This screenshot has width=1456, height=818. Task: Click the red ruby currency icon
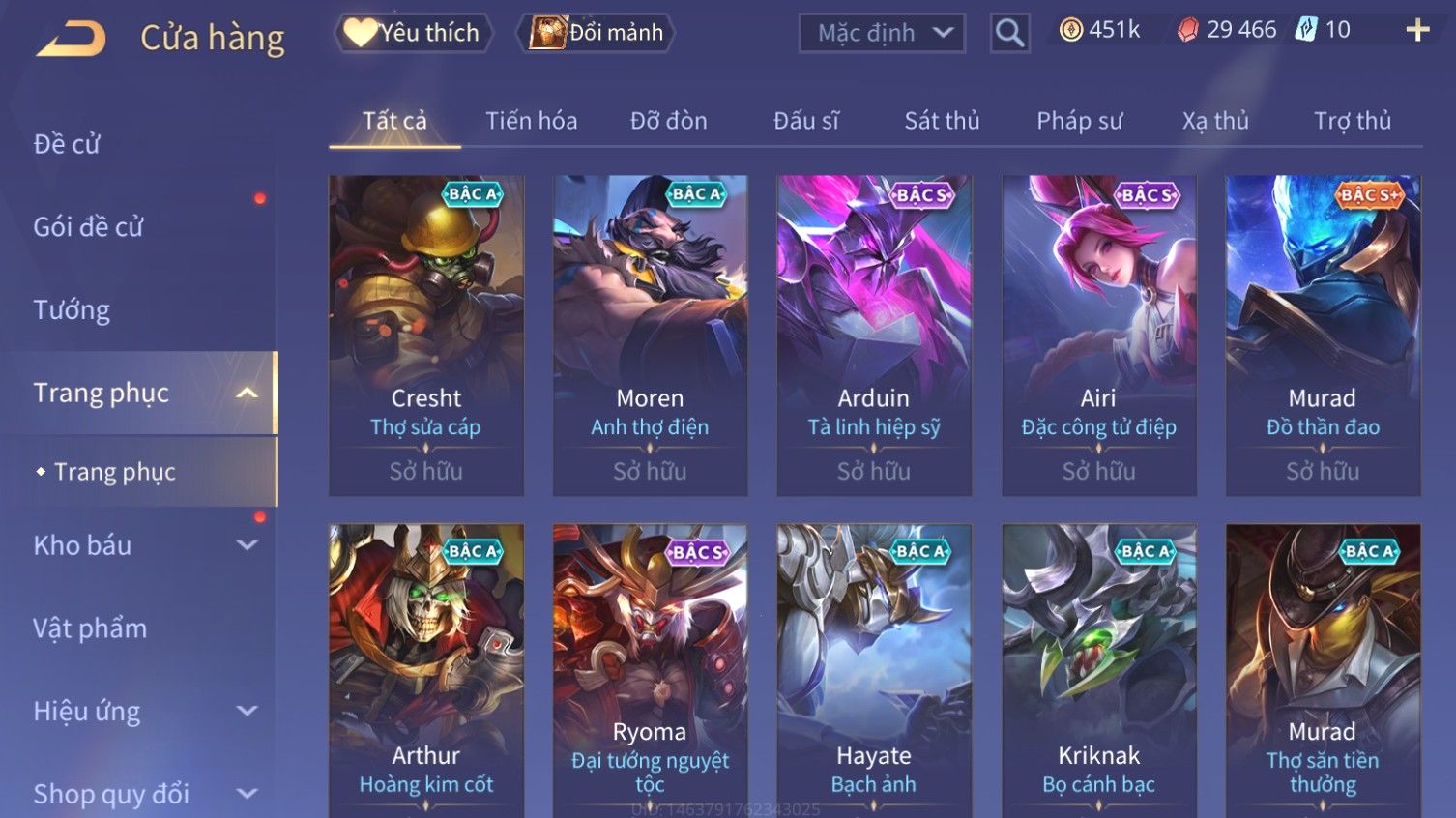[x=1187, y=30]
